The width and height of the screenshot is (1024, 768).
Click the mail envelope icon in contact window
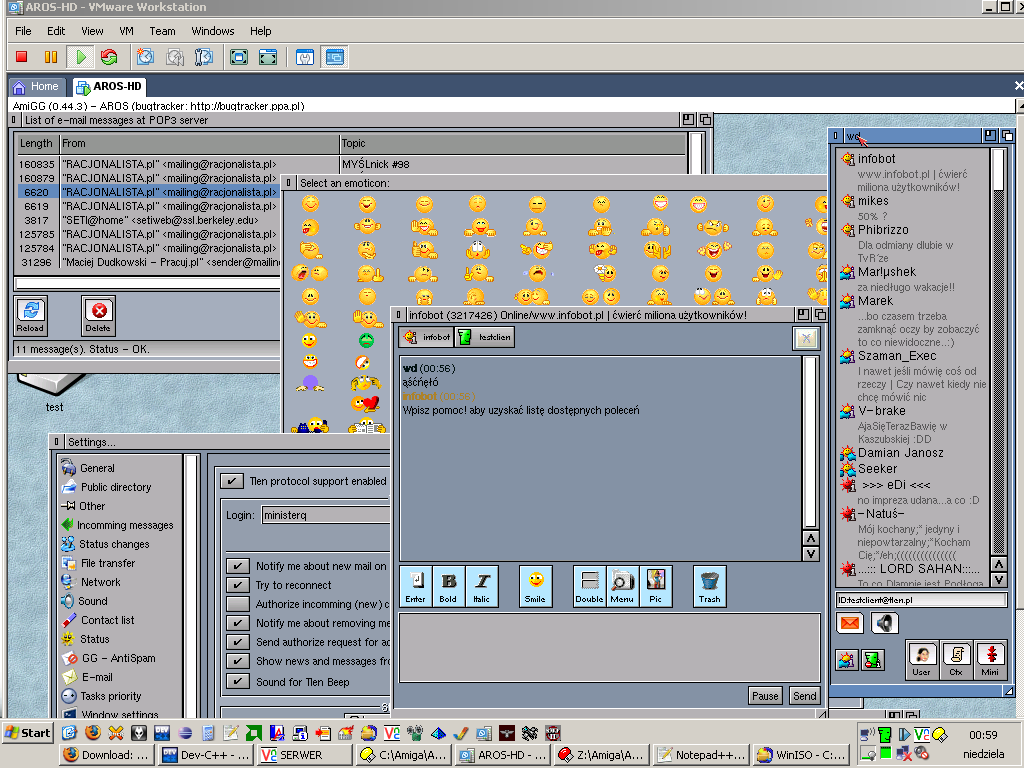click(850, 623)
